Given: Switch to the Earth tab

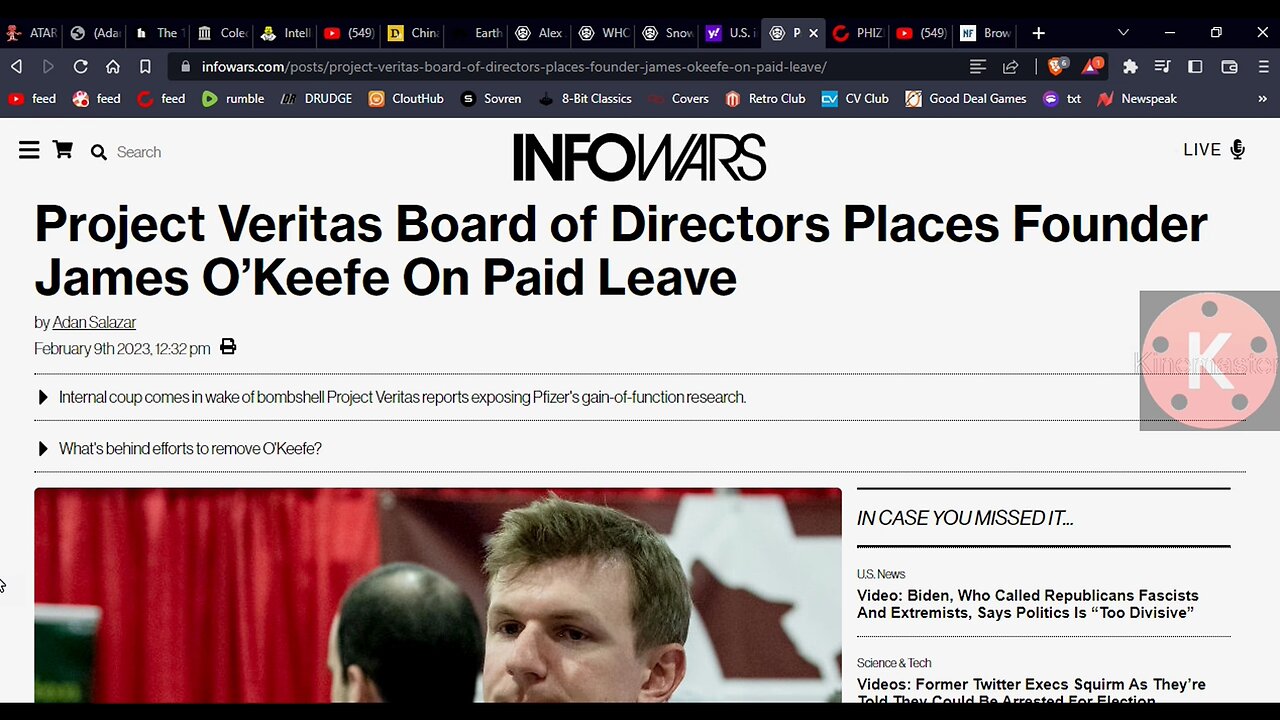Looking at the screenshot, I should coord(479,33).
